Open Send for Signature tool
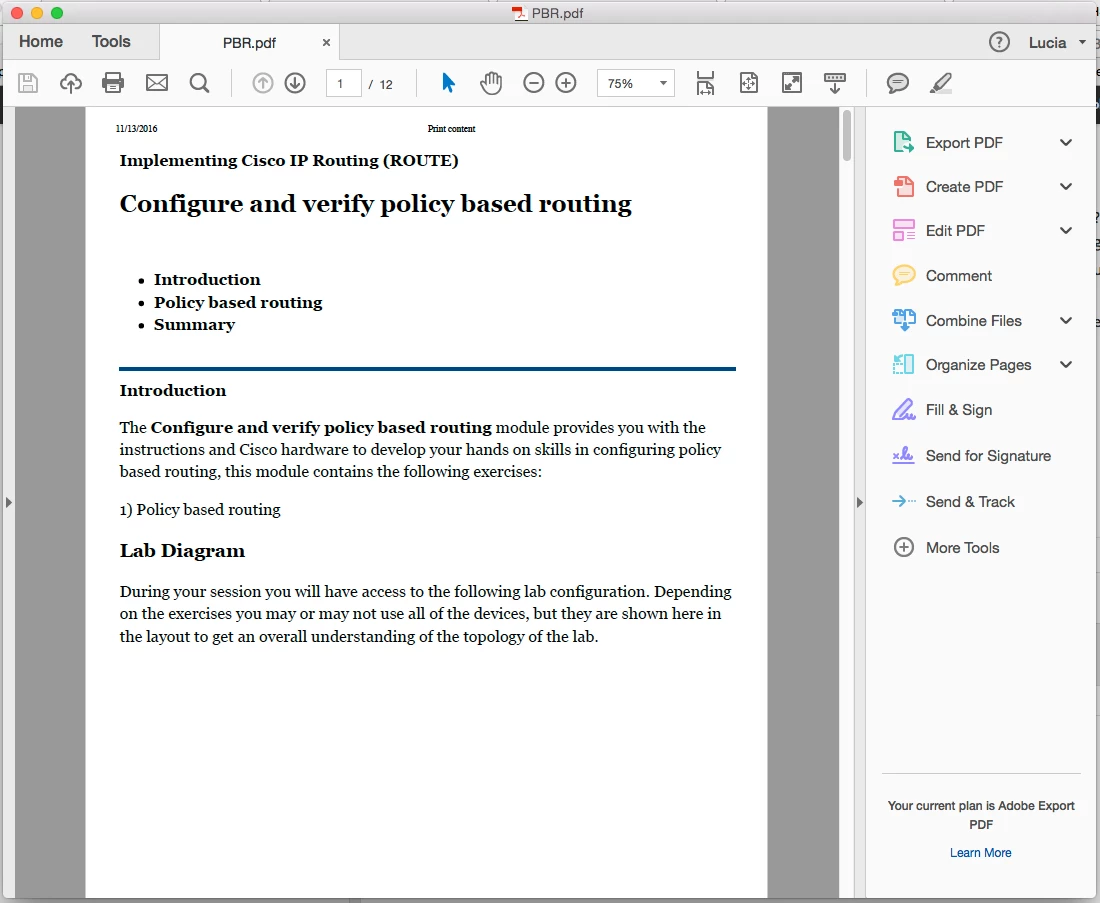Viewport: 1100px width, 903px height. 988,456
